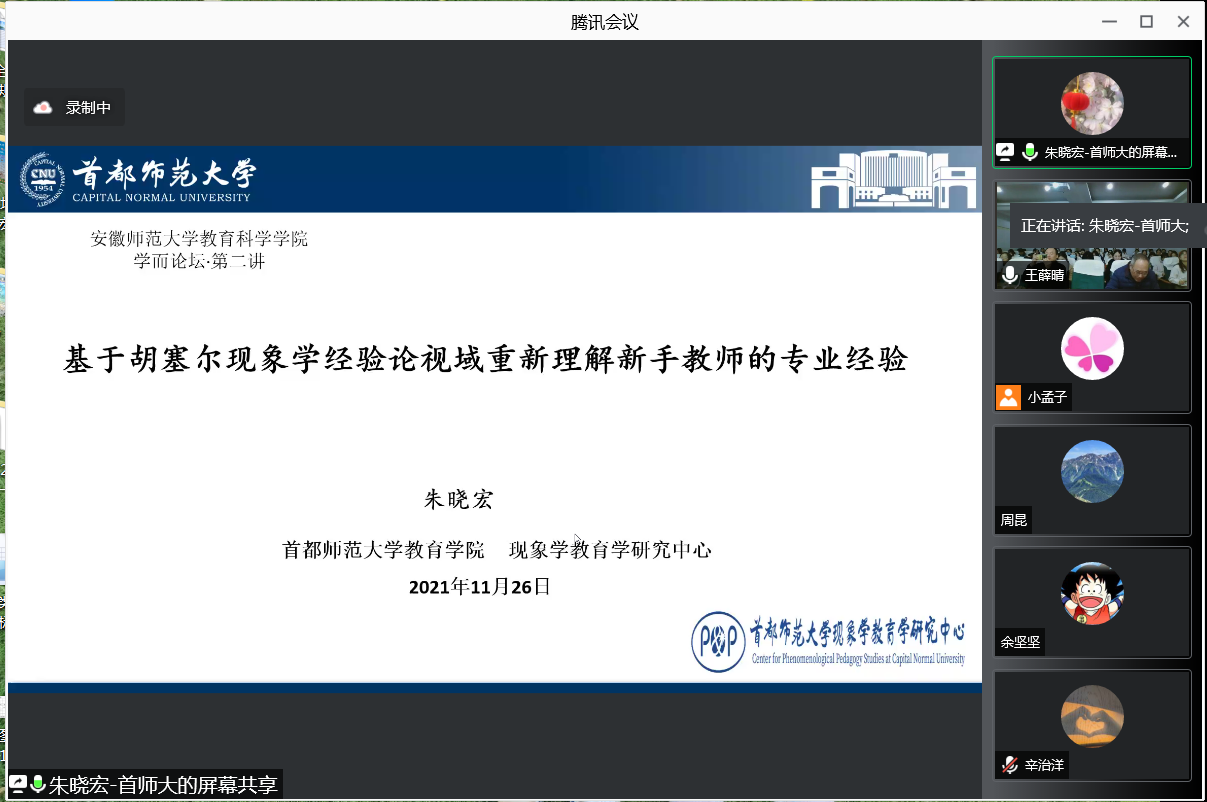Image resolution: width=1207 pixels, height=802 pixels.
Task: Select 周昆's mountain avatar tile
Action: [1092, 472]
